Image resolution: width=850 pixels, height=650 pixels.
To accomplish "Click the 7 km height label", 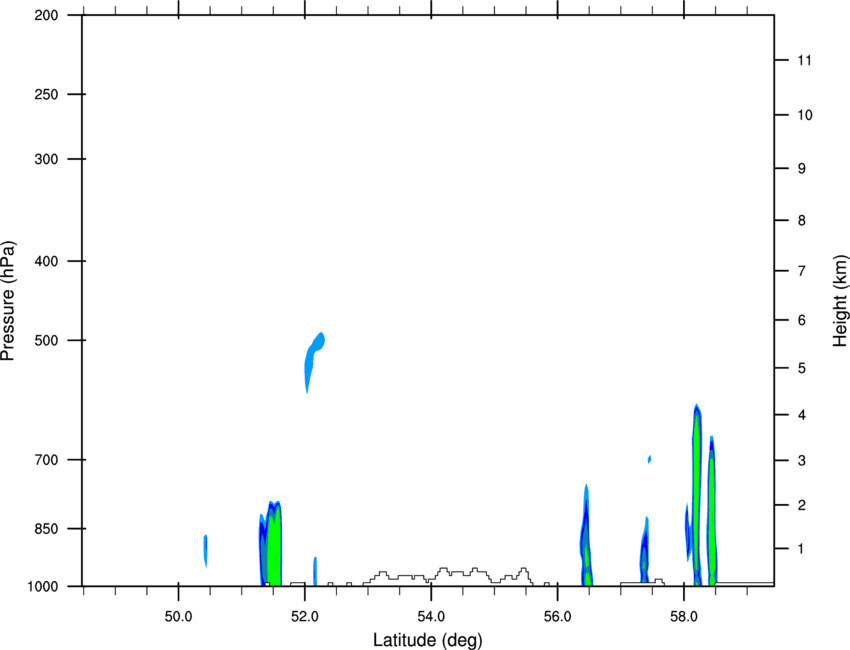I will [x=802, y=271].
